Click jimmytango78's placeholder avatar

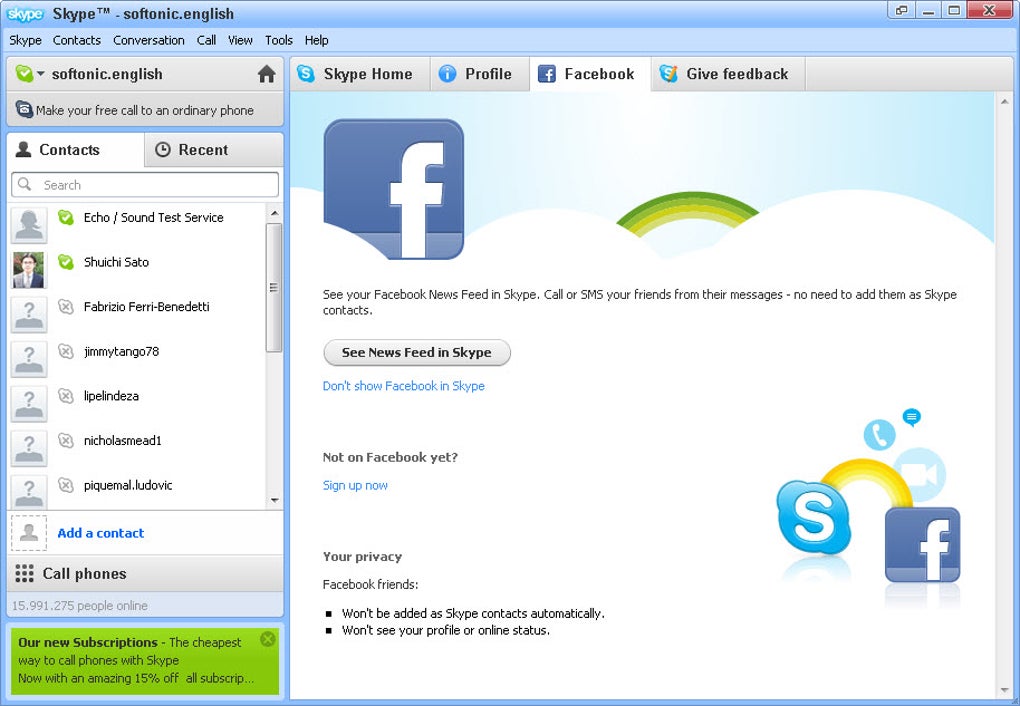click(29, 359)
